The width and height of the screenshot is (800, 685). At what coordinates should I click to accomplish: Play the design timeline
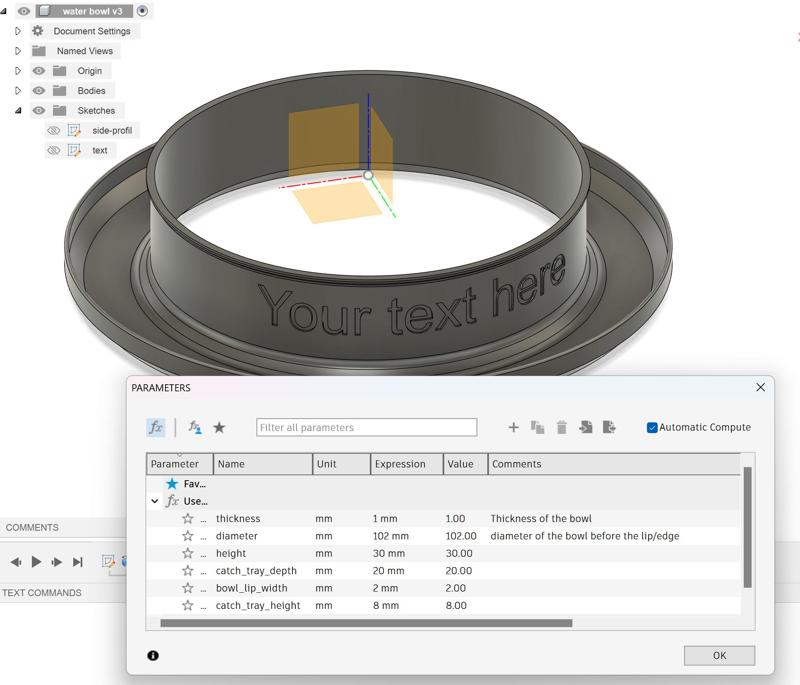point(36,562)
